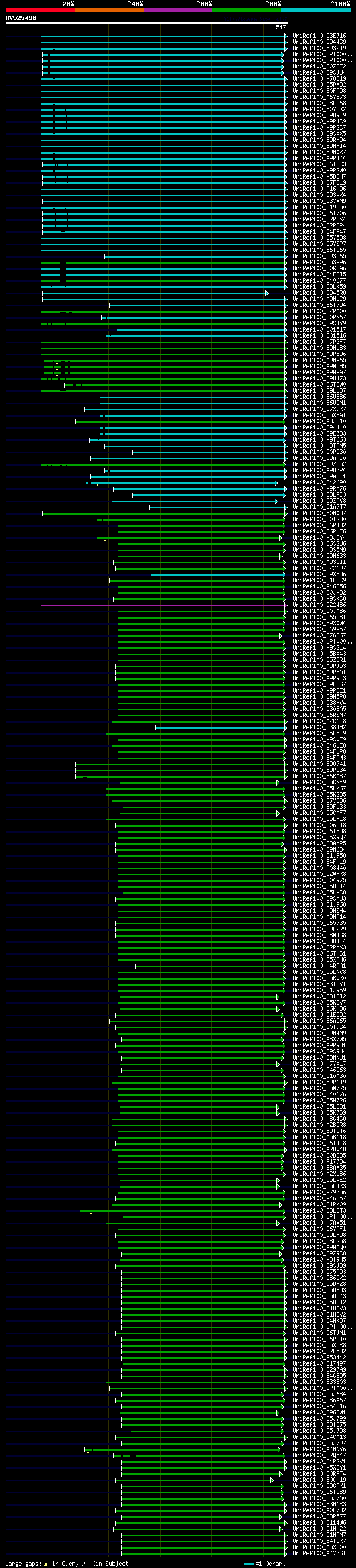The width and height of the screenshot is (356, 1568).
Task: Select the UniRef100_Q945R0 label
Action: tap(319, 293)
